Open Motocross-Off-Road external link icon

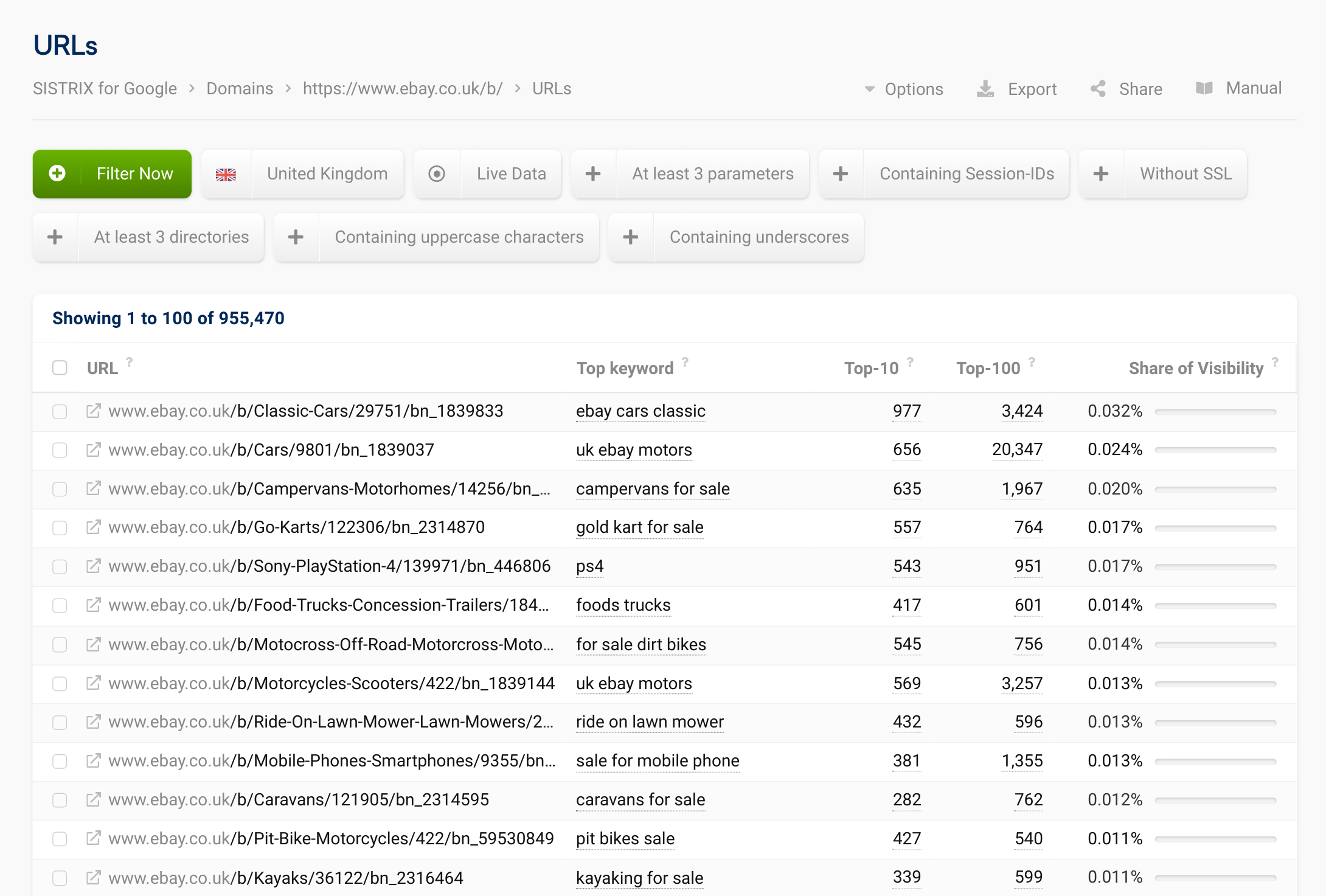pyautogui.click(x=93, y=644)
